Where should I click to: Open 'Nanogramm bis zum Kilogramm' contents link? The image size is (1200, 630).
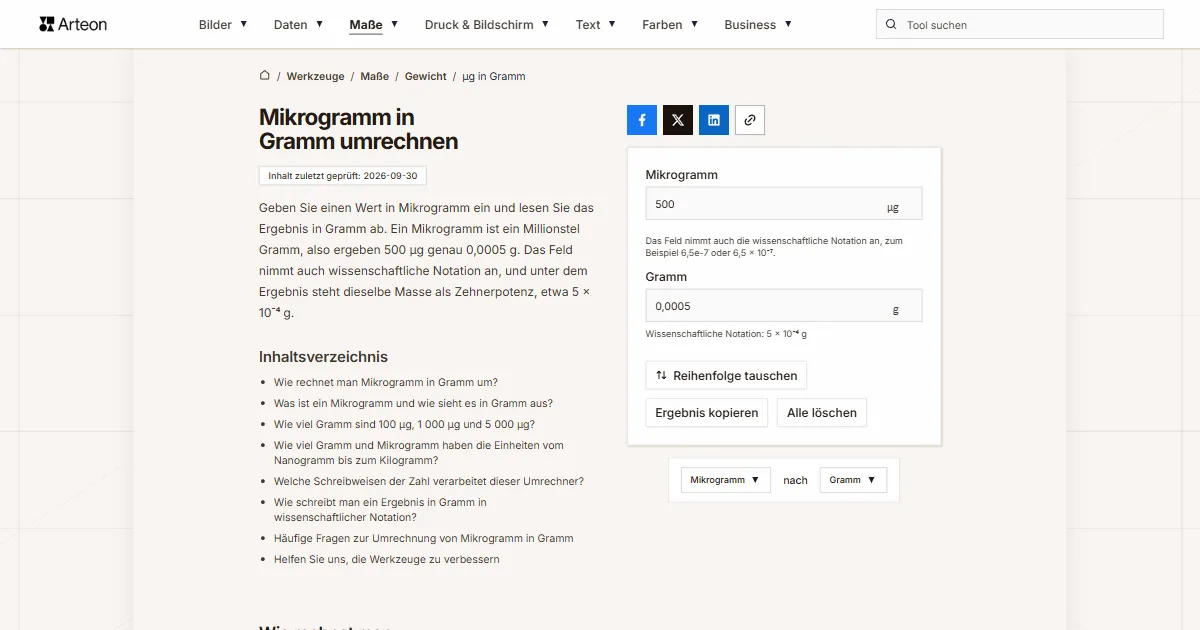click(419, 453)
